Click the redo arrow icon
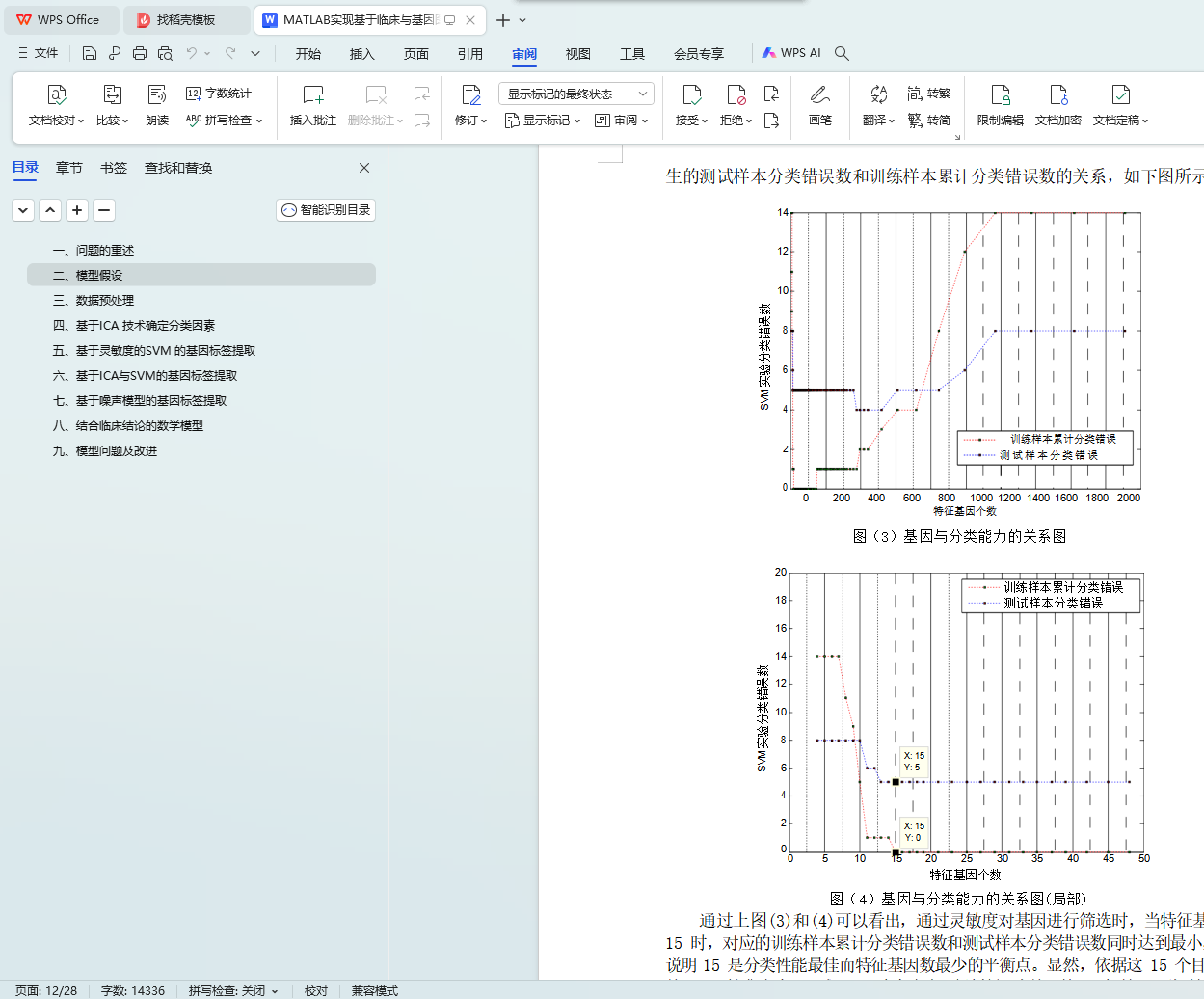The height and width of the screenshot is (999, 1204). point(230,53)
